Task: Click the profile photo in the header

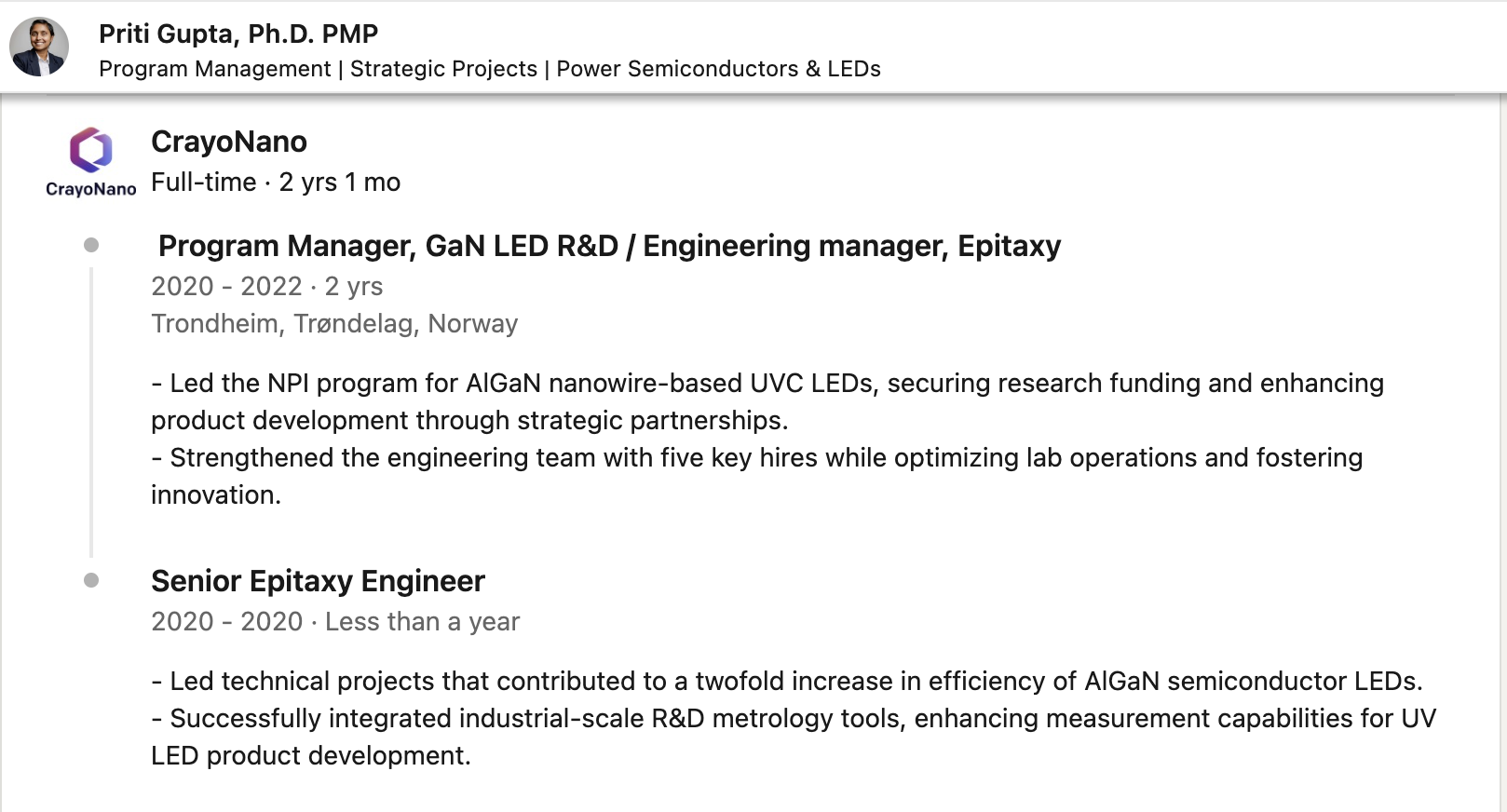Action: 39,47
